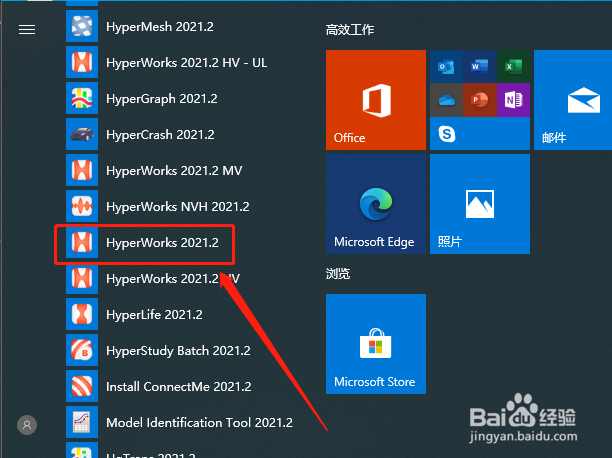Image resolution: width=612 pixels, height=458 pixels.
Task: Click the HyperGraph 2021.2 app icon
Action: click(x=82, y=98)
